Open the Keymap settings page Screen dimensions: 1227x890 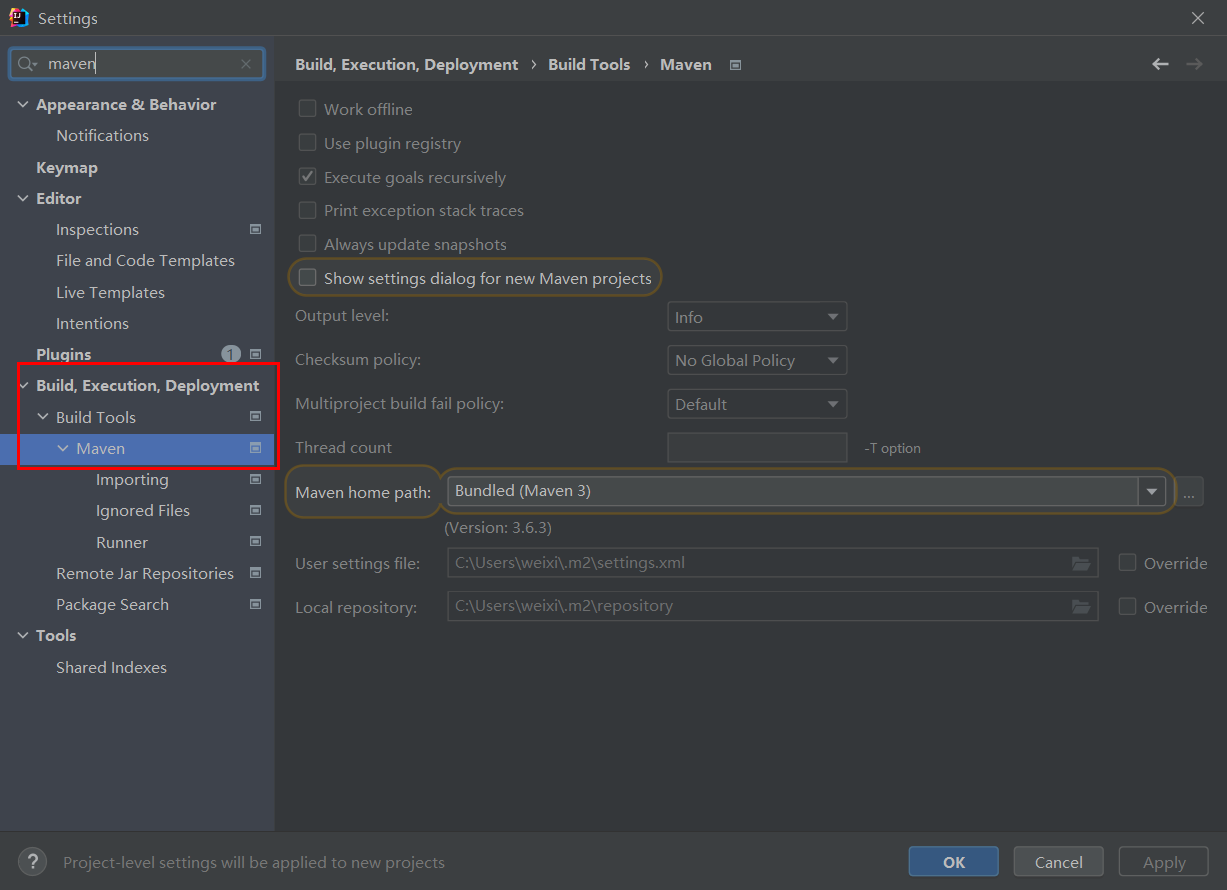pyautogui.click(x=67, y=167)
